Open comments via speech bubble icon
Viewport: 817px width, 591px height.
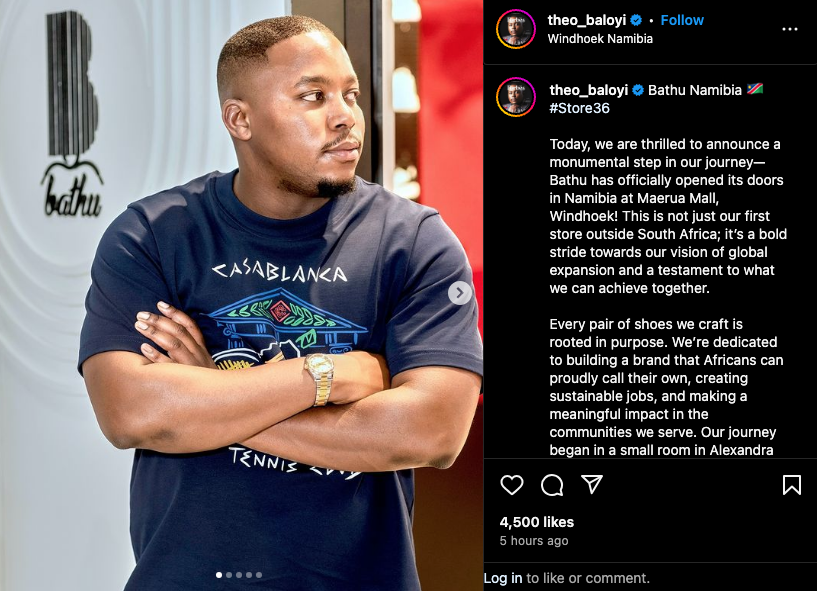point(552,485)
